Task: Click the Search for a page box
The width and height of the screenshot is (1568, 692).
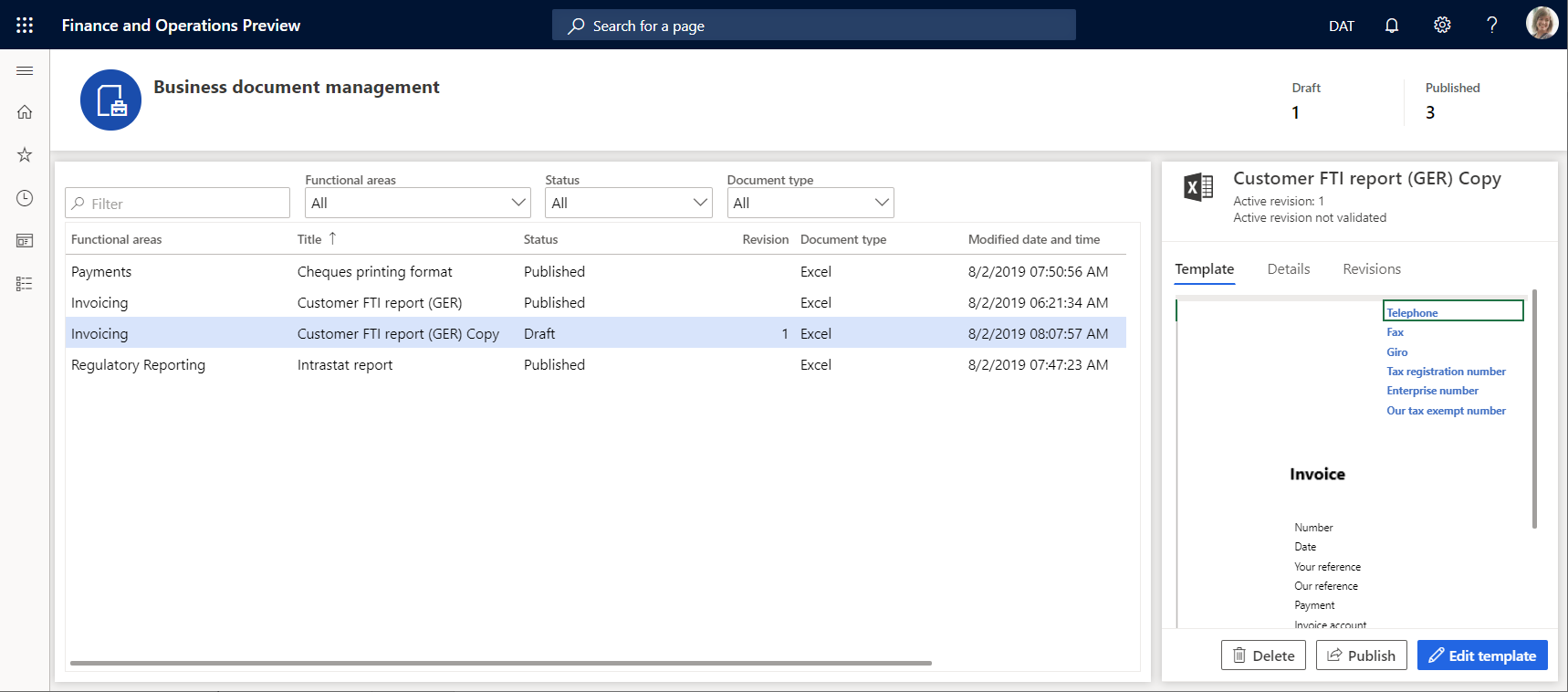Action: [814, 26]
